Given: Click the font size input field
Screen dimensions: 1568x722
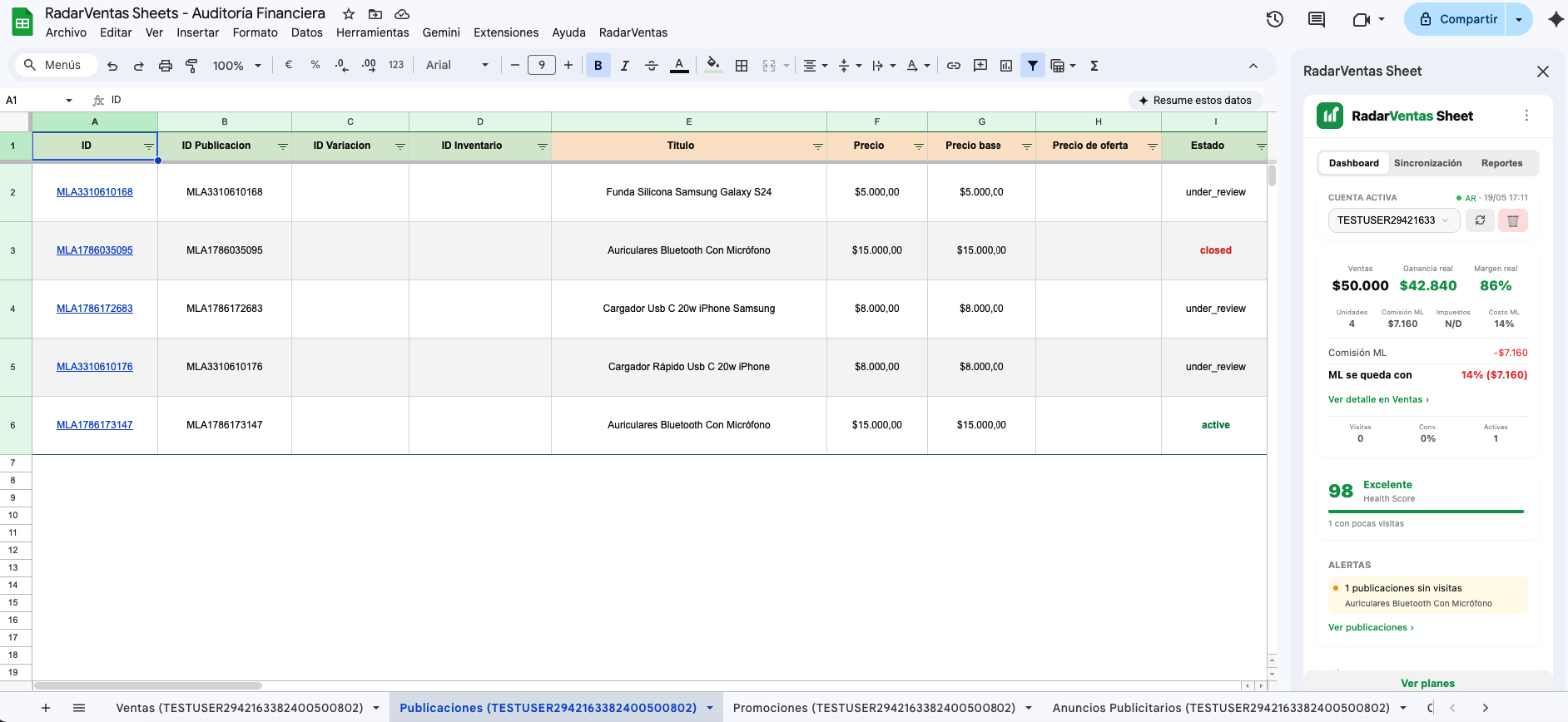Looking at the screenshot, I should click(x=542, y=65).
